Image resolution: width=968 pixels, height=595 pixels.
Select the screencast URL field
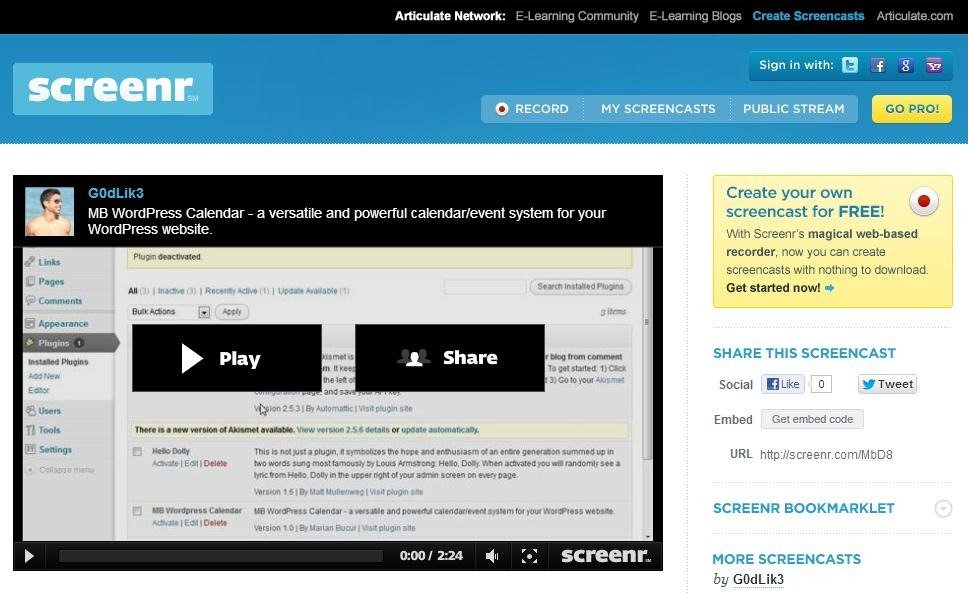(826, 455)
